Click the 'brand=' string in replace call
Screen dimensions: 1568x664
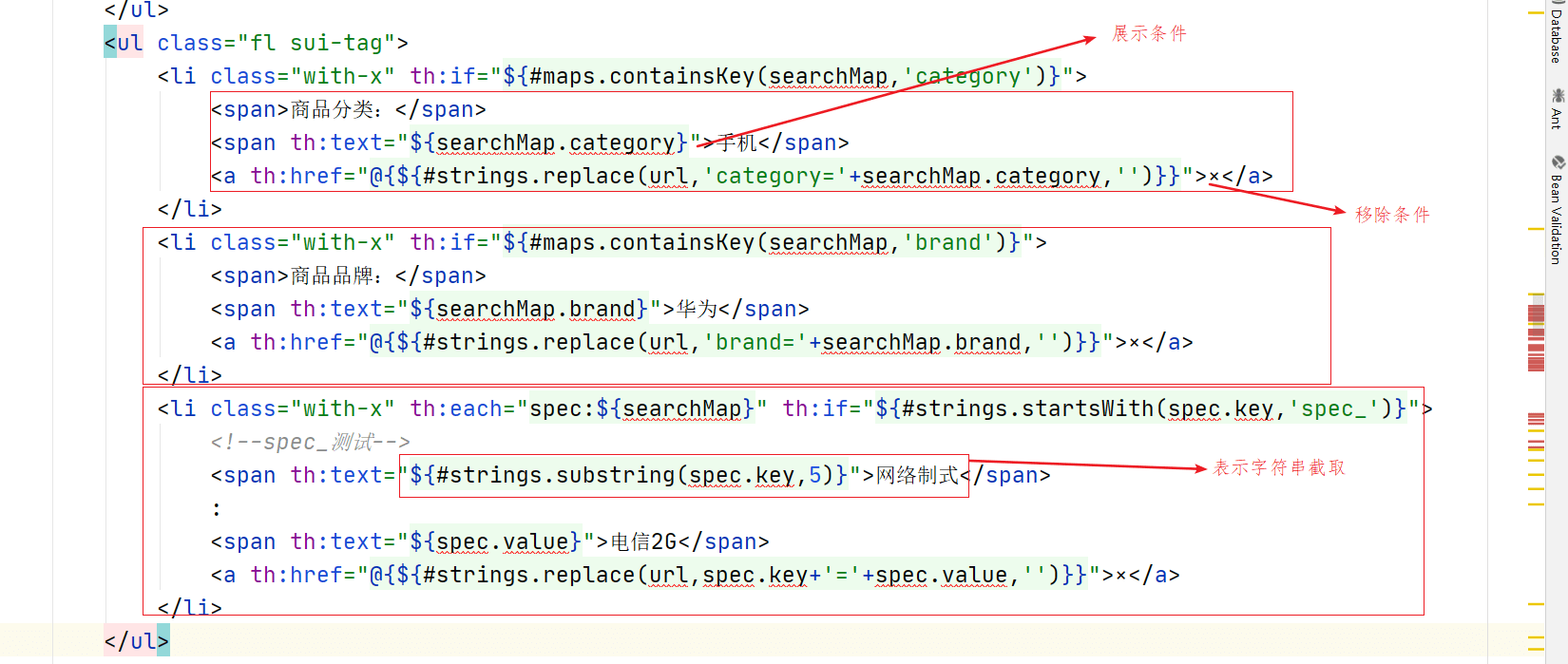tap(755, 342)
